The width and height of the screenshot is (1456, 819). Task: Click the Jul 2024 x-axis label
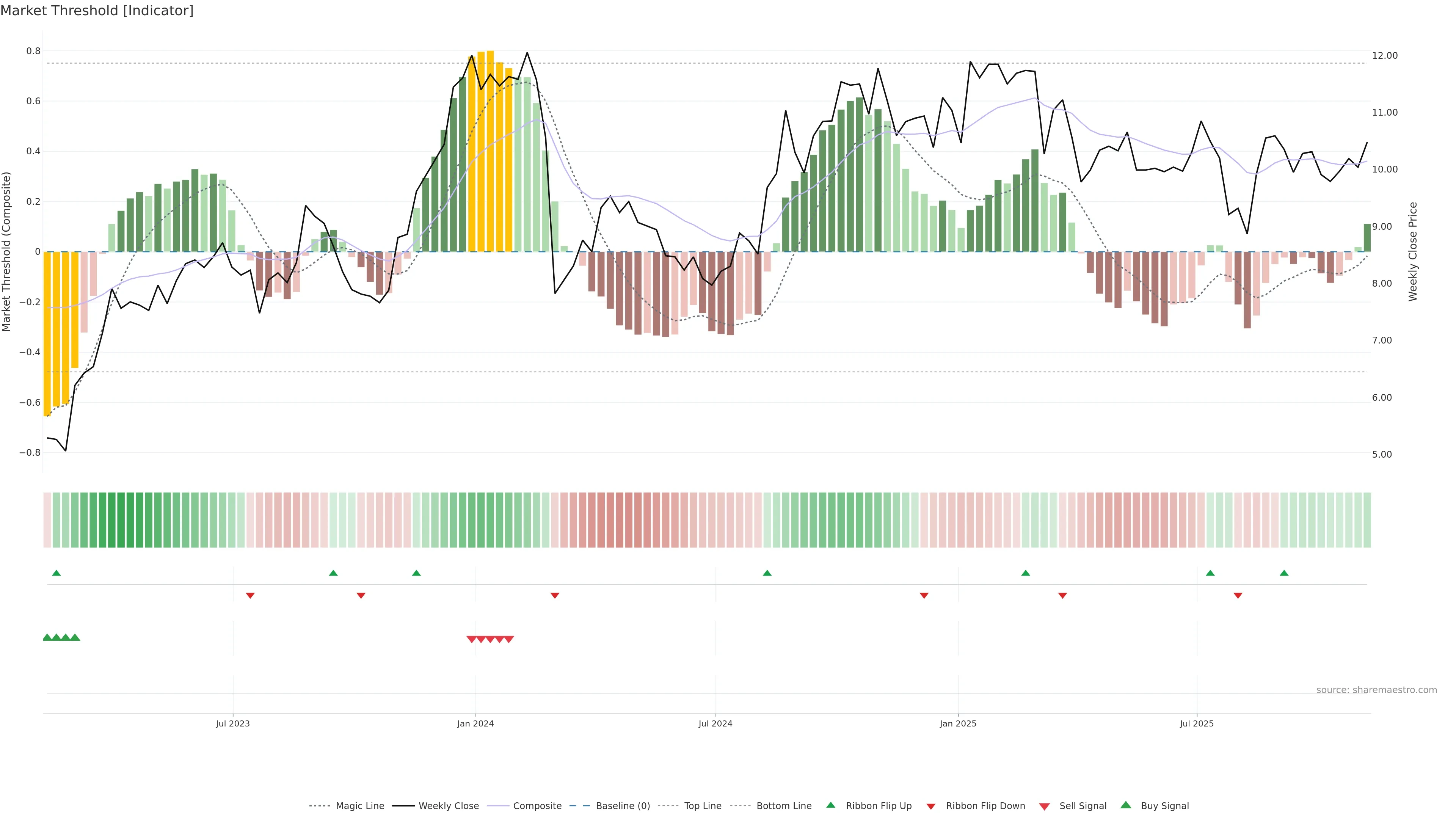pos(715,723)
